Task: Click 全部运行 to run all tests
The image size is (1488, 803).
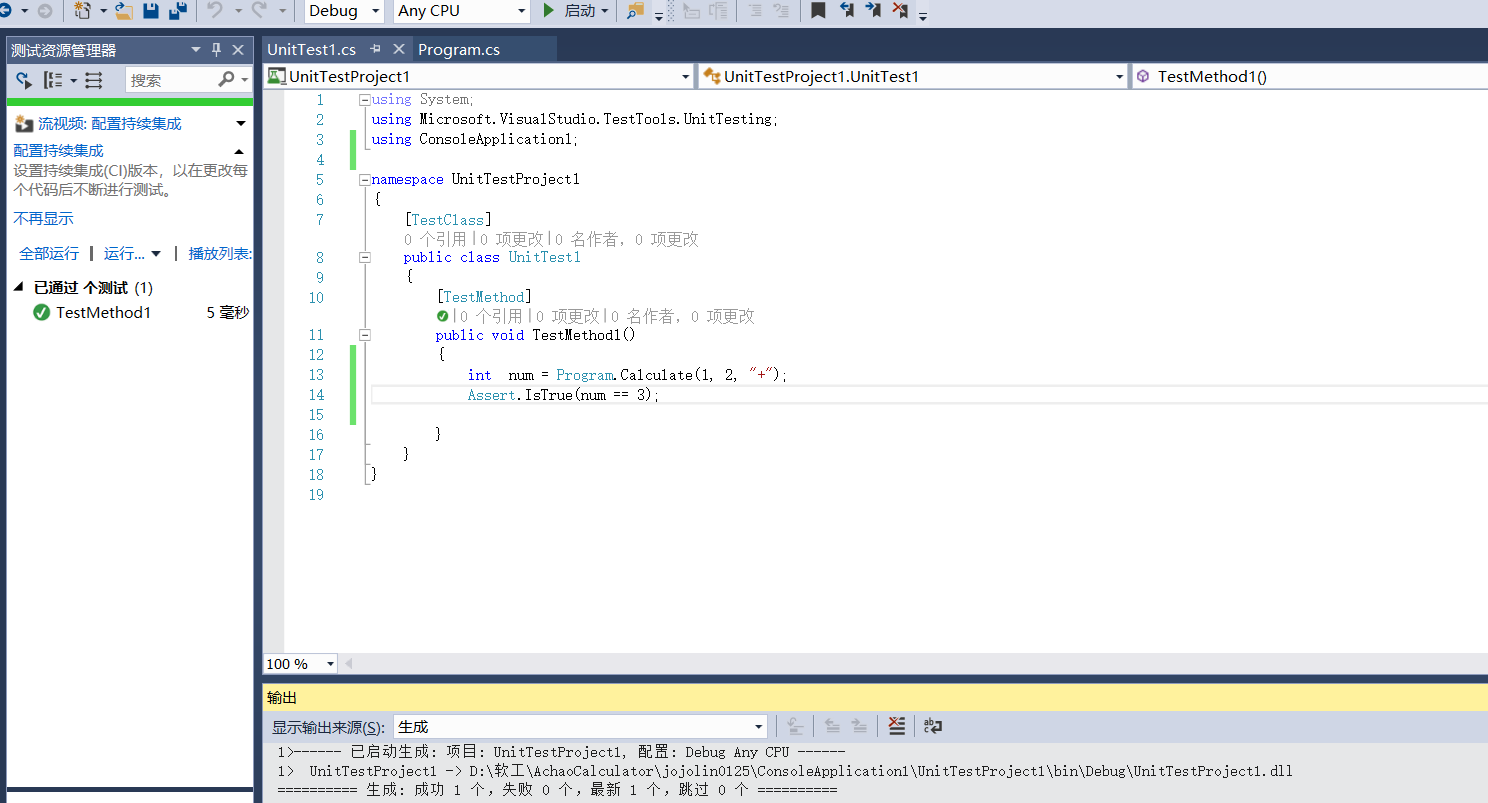Action: click(x=49, y=253)
